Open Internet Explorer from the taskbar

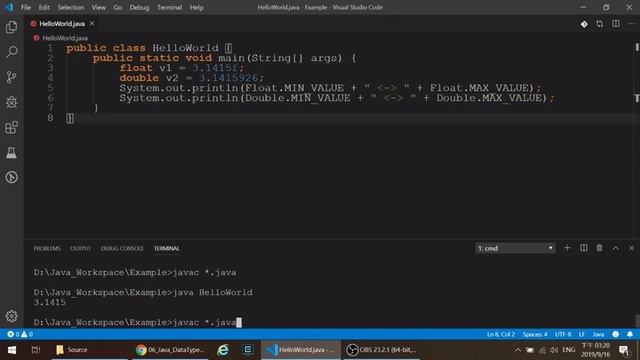pyautogui.click(x=223, y=350)
